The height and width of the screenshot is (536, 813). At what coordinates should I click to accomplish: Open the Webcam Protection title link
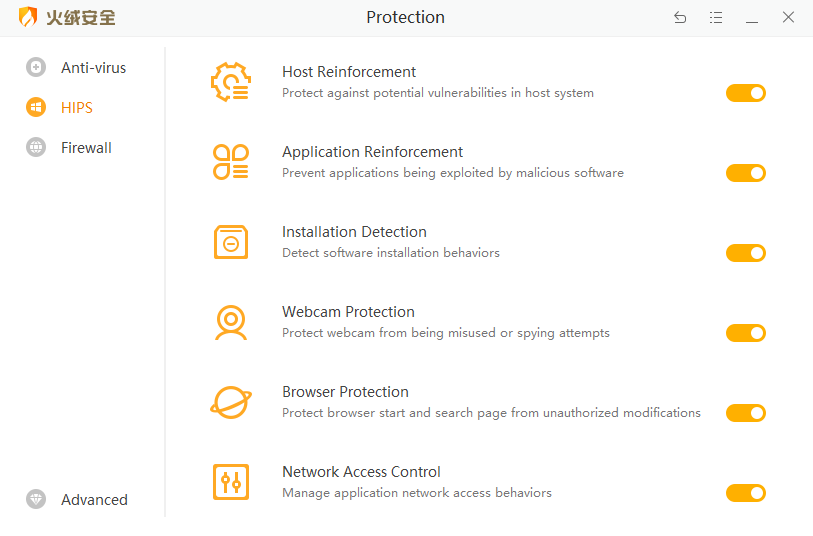(348, 312)
